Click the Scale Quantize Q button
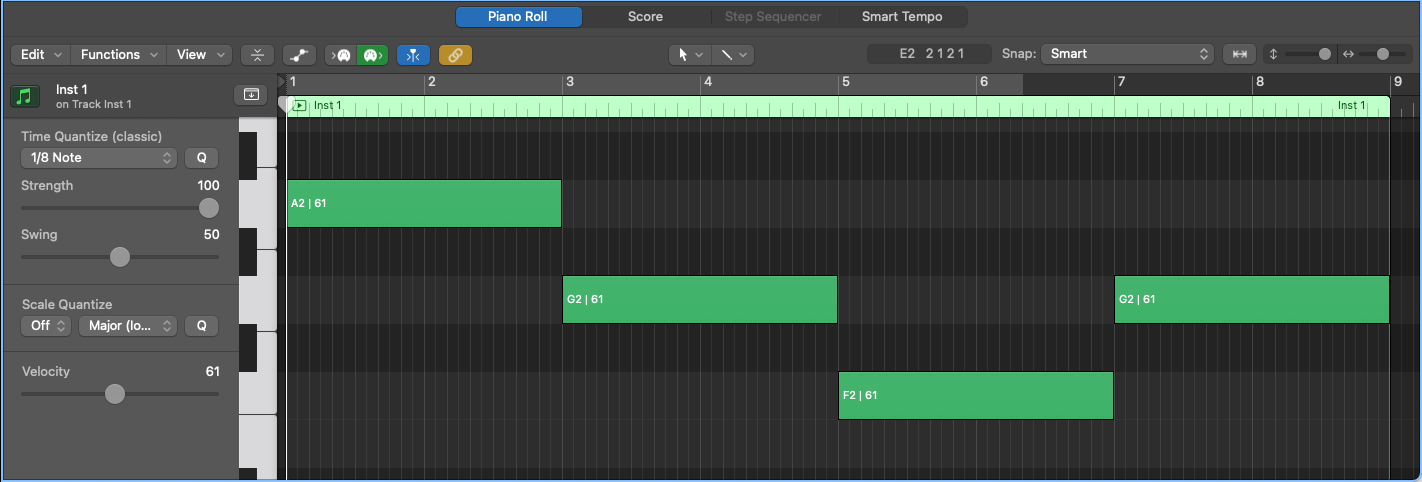 (201, 326)
